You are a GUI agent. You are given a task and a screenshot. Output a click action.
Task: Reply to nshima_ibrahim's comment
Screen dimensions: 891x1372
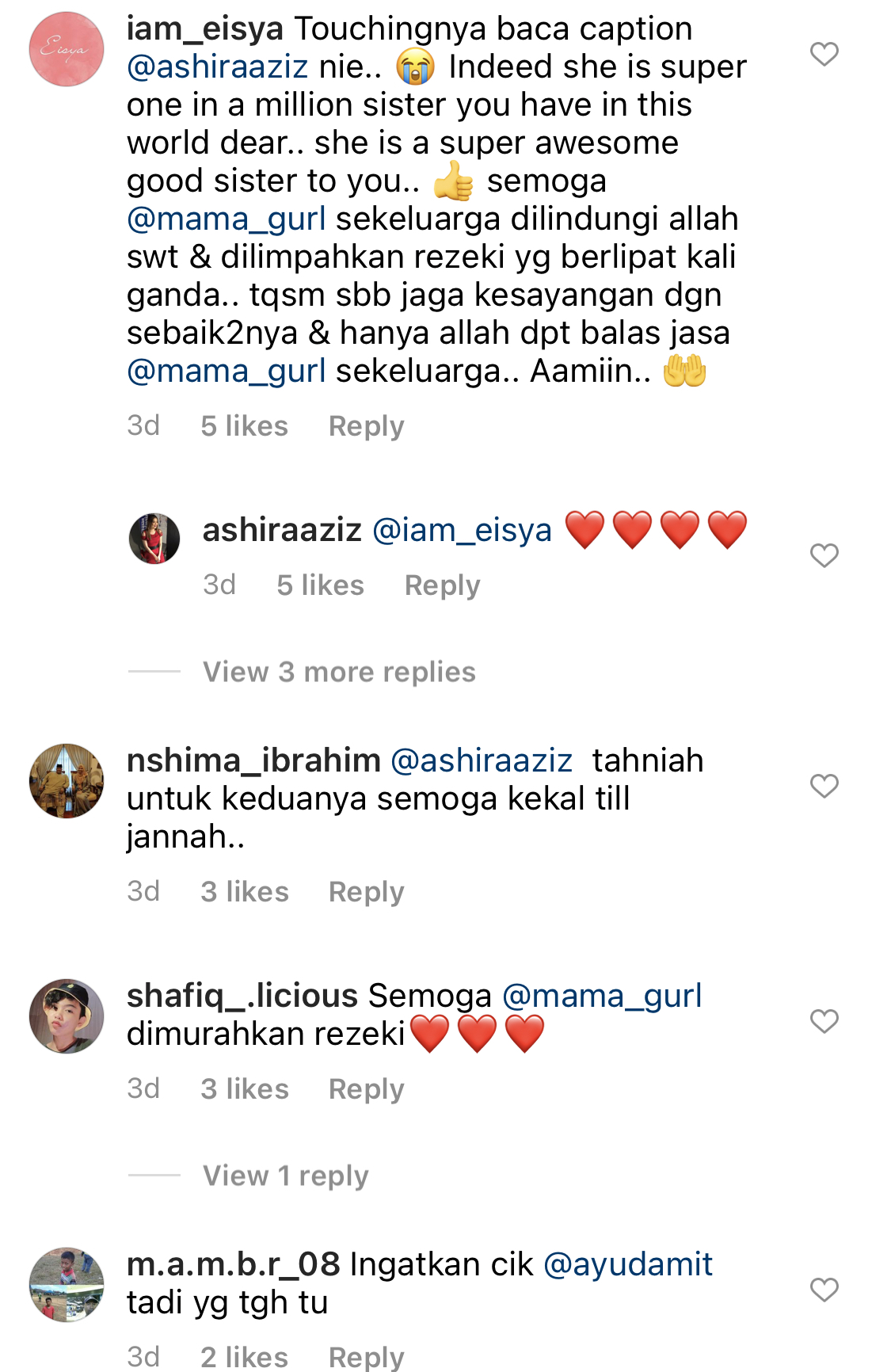(367, 892)
